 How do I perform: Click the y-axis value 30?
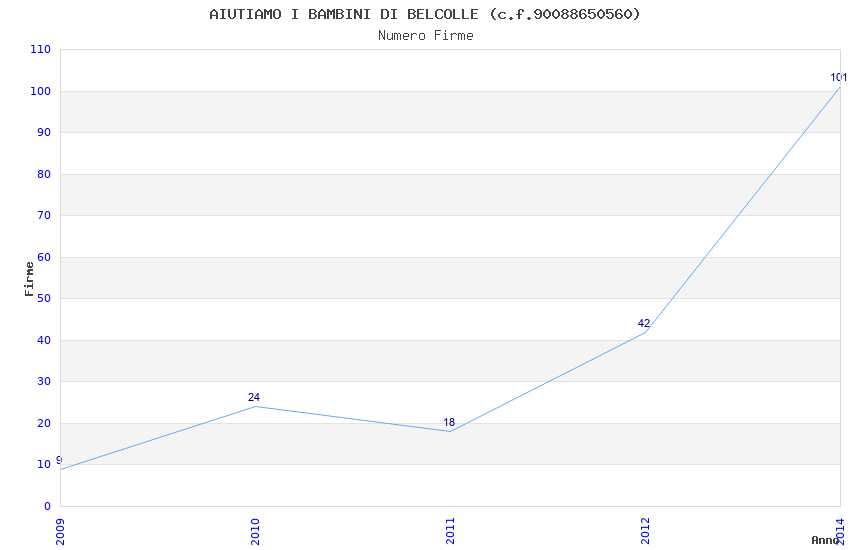tap(44, 381)
